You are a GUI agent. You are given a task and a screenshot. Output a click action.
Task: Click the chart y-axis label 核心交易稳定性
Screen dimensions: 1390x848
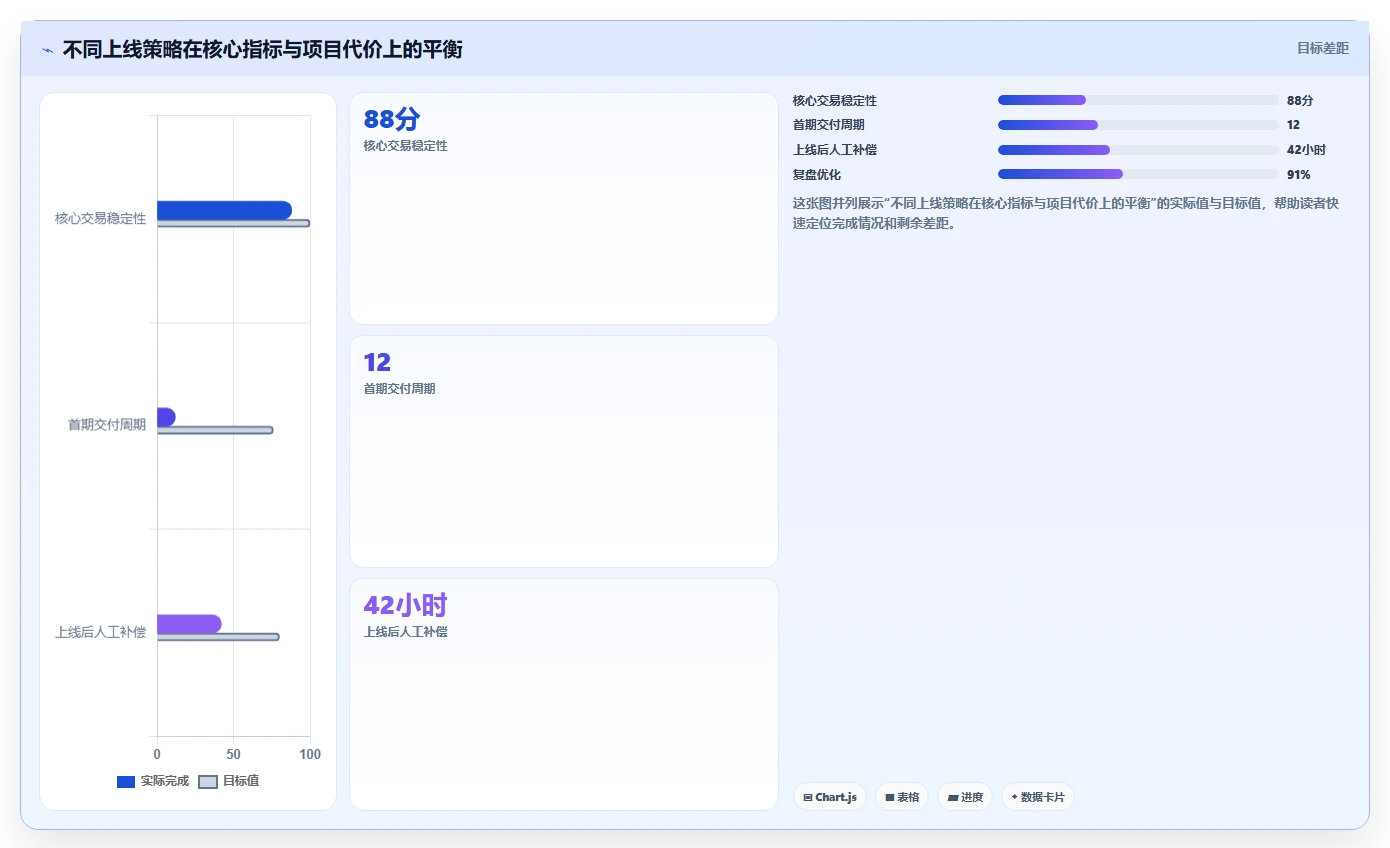100,218
